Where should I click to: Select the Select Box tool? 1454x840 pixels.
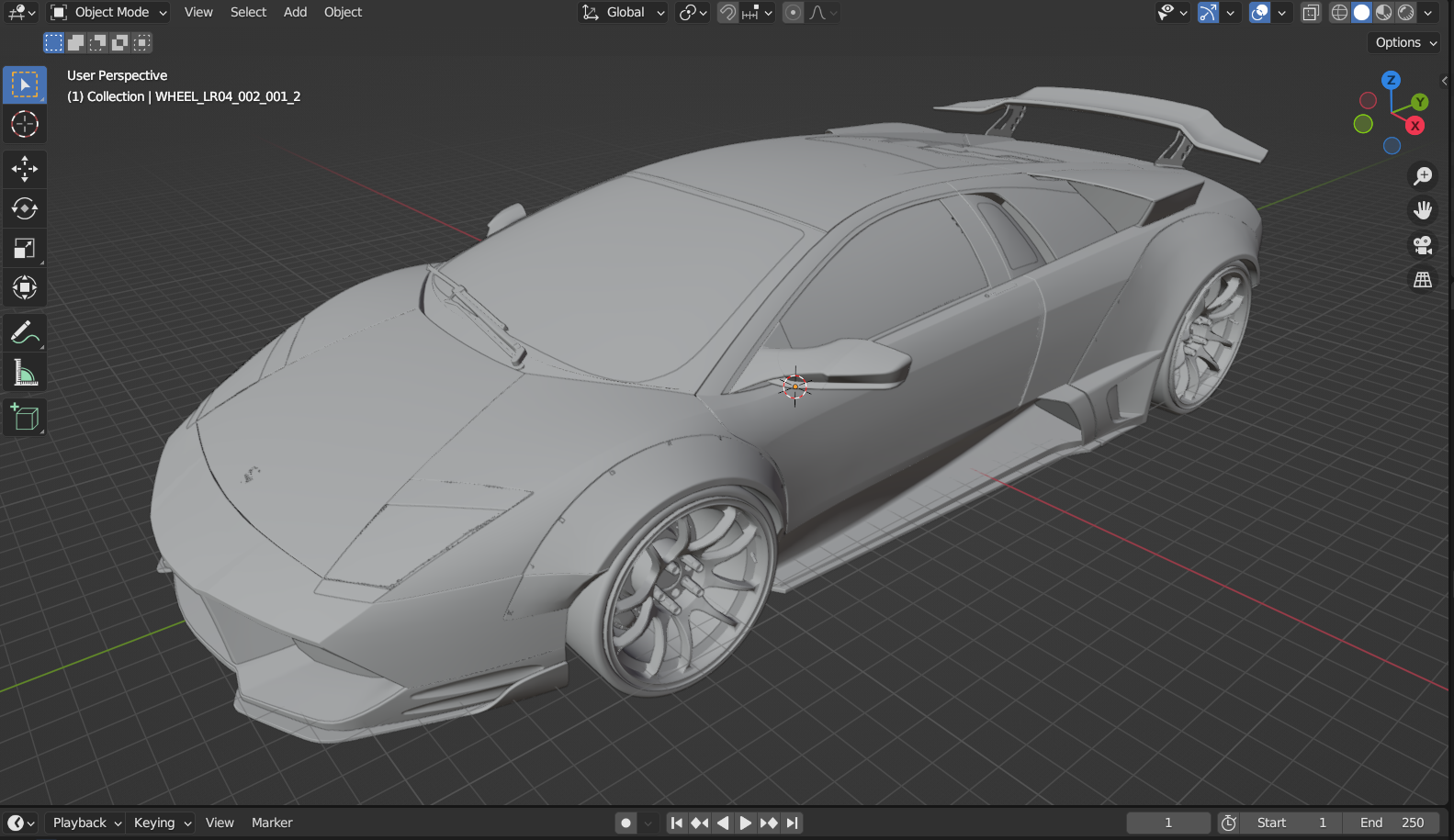point(25,84)
